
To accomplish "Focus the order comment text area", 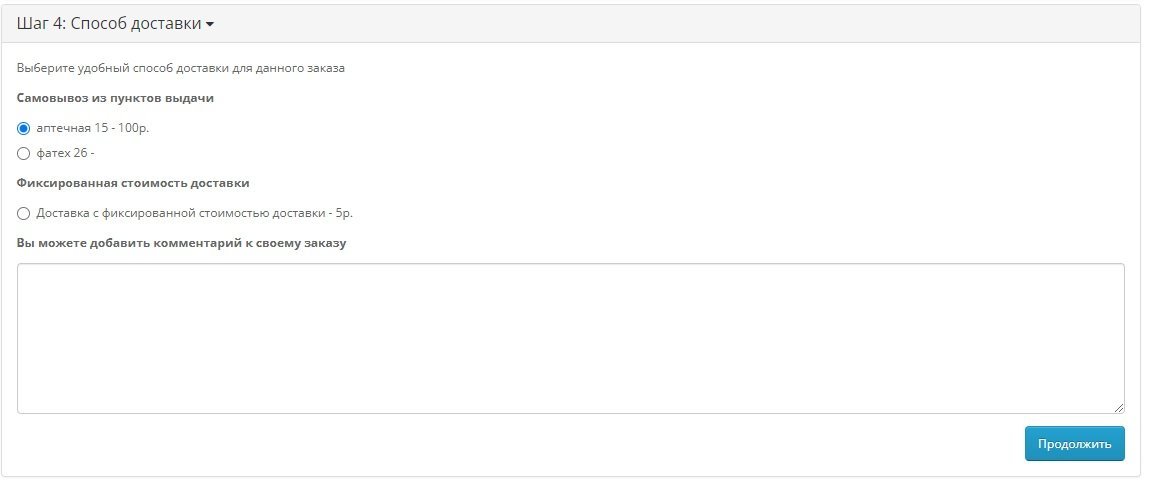I will (x=571, y=339).
